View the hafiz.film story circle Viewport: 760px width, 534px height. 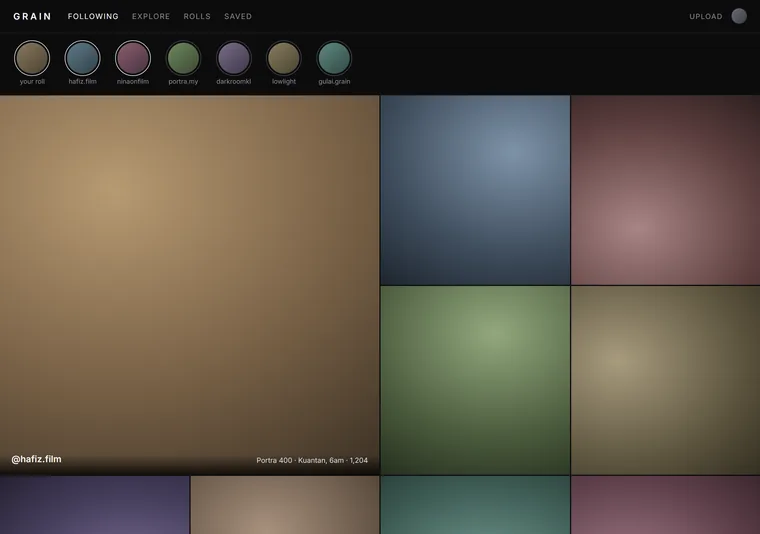pyautogui.click(x=82, y=58)
